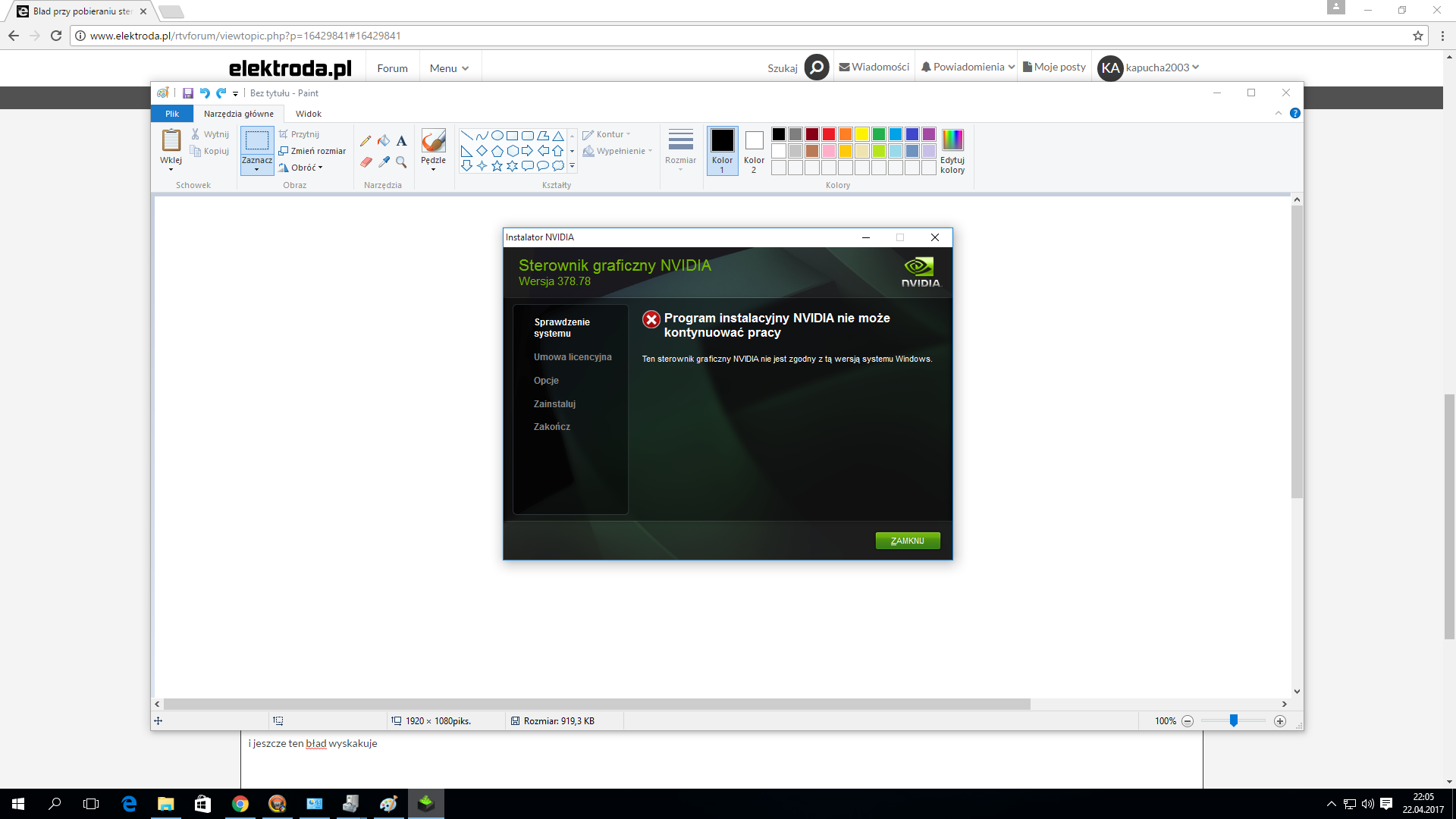Select the Chrome tab "Blad przy pobieraniu"
The height and width of the screenshot is (819, 1456).
pos(82,11)
